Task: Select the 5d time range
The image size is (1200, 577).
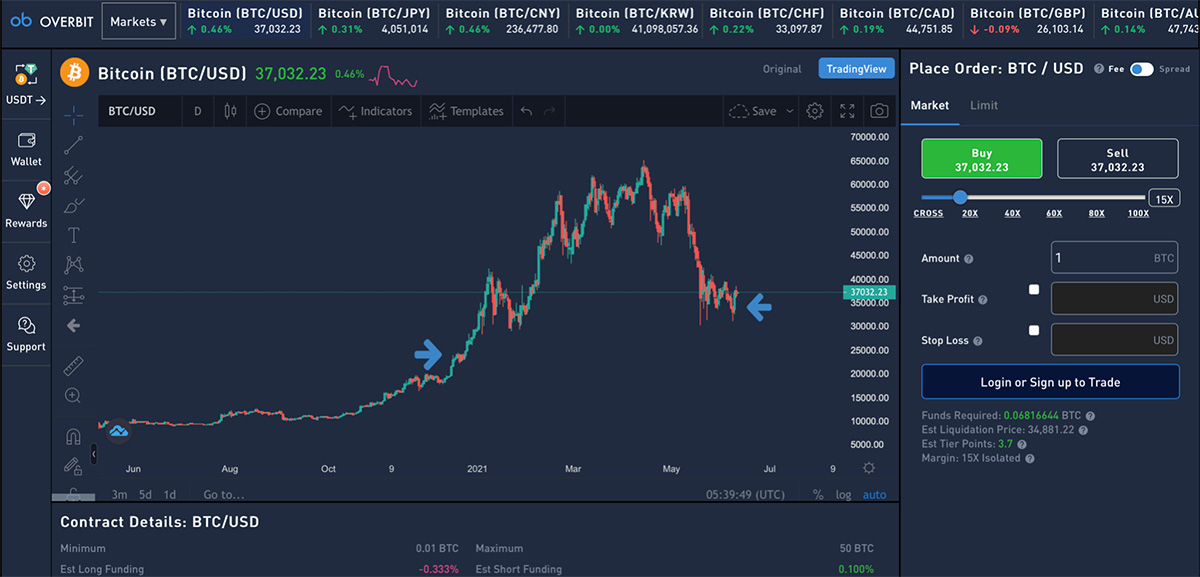Action: coord(145,494)
